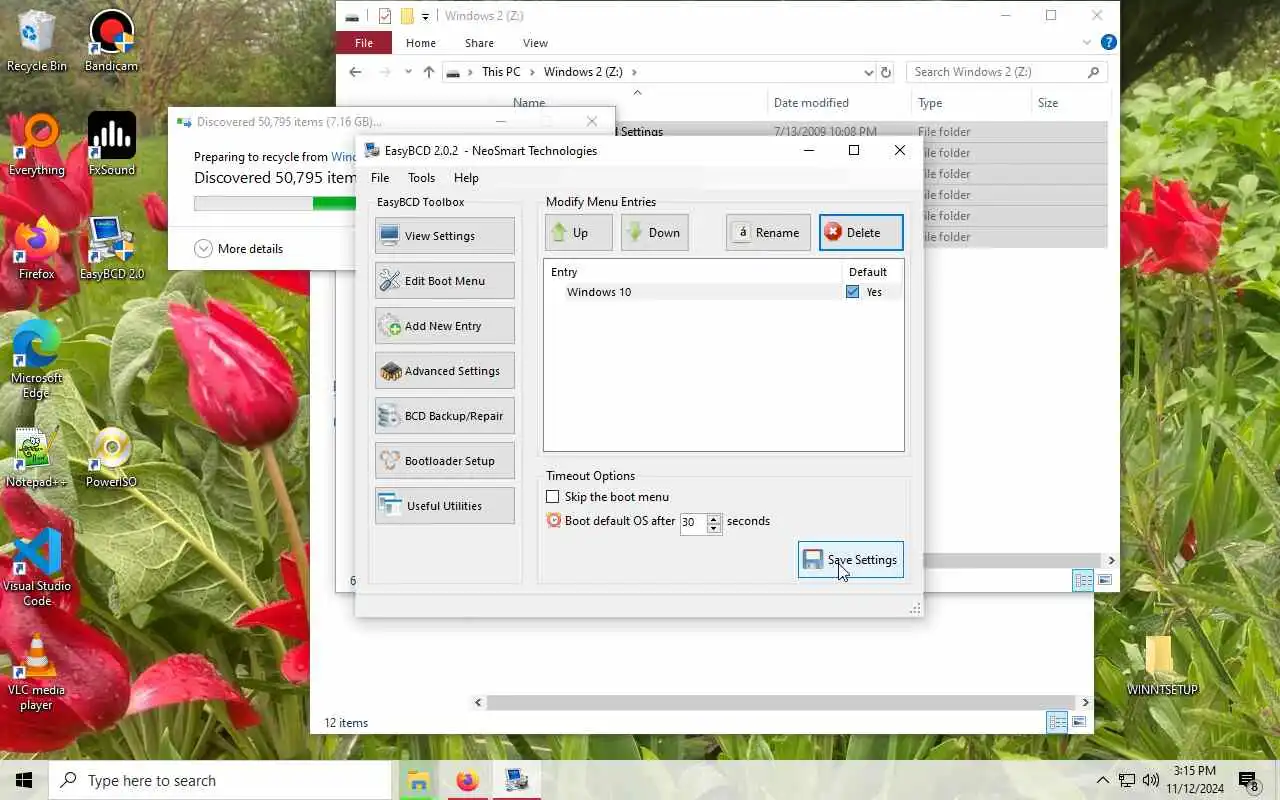Screen dimensions: 1280x800
Task: Open Explorer Help question icon
Action: tap(1108, 43)
